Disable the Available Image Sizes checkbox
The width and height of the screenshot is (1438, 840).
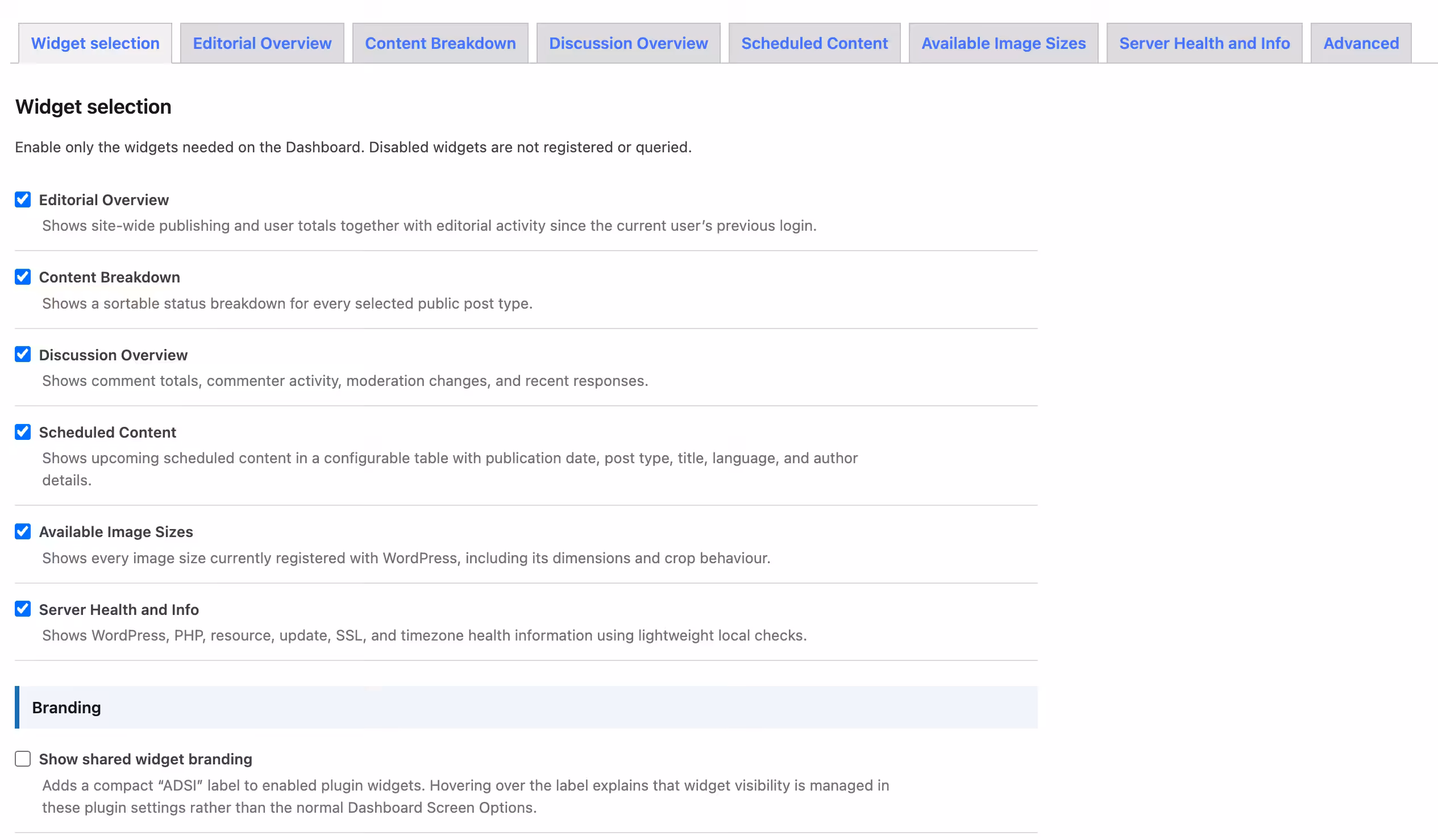(x=23, y=531)
